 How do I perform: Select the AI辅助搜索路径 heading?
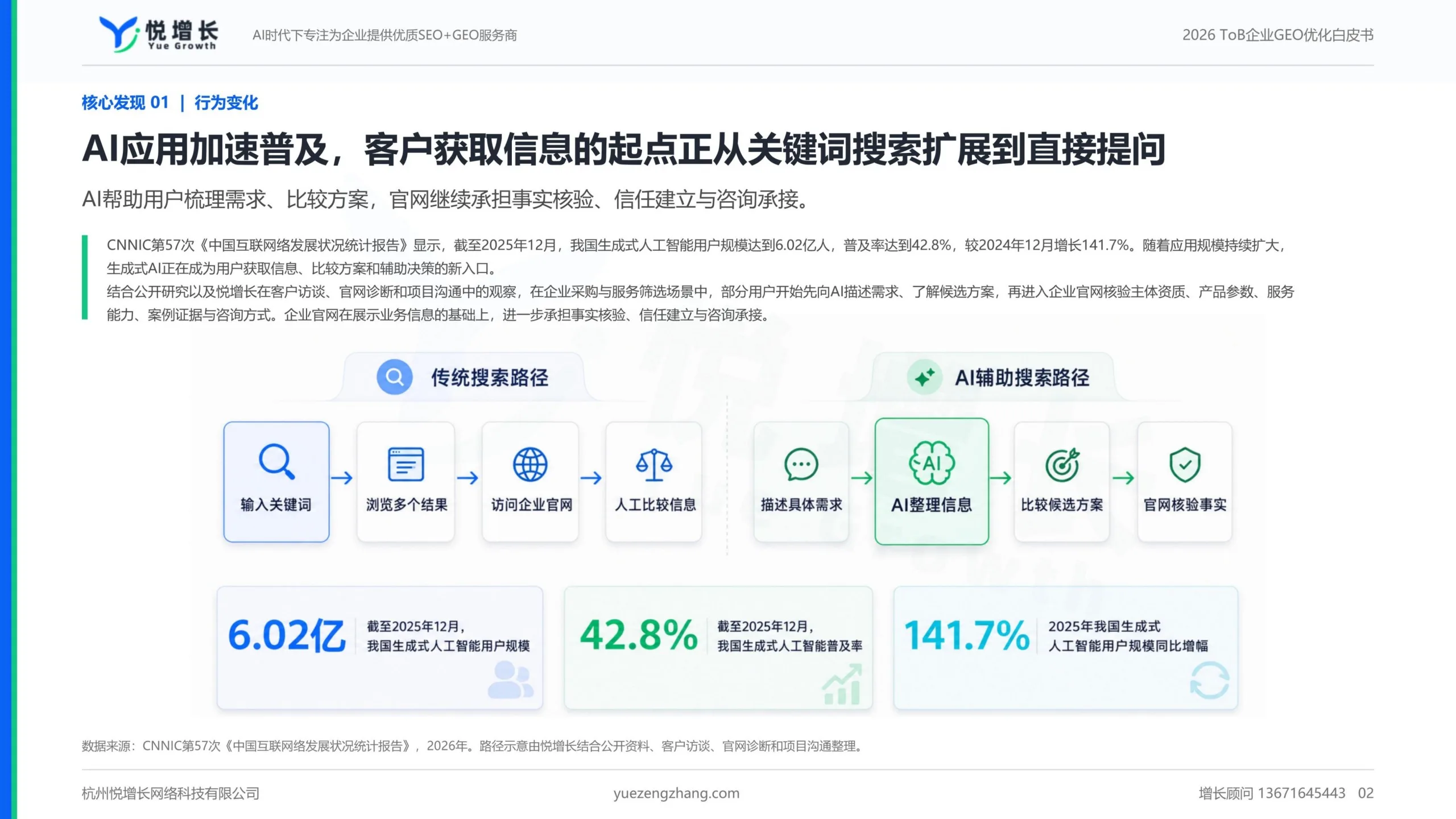click(1022, 378)
